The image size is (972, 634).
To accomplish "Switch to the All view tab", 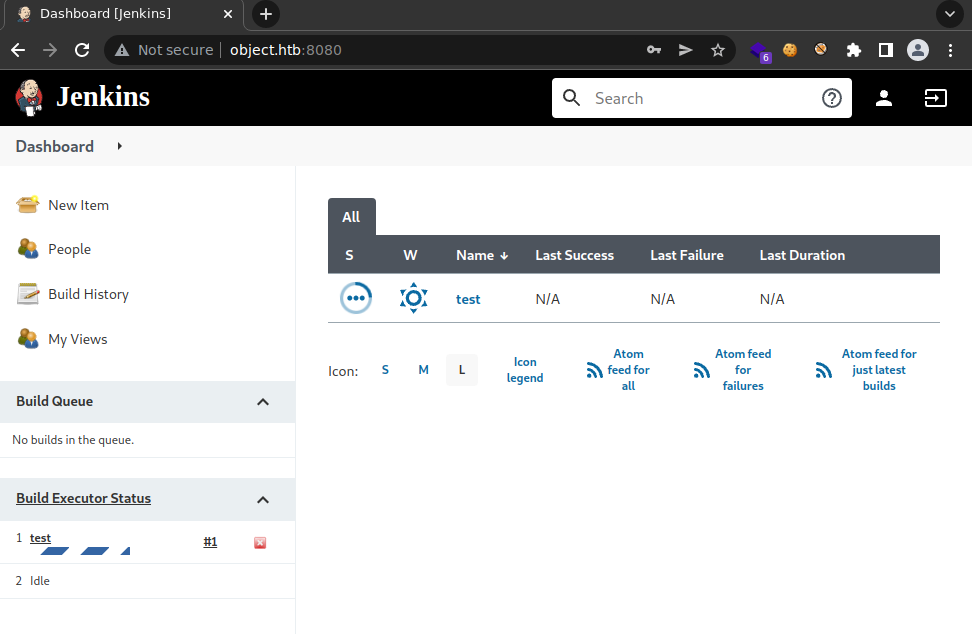I will coord(351,217).
